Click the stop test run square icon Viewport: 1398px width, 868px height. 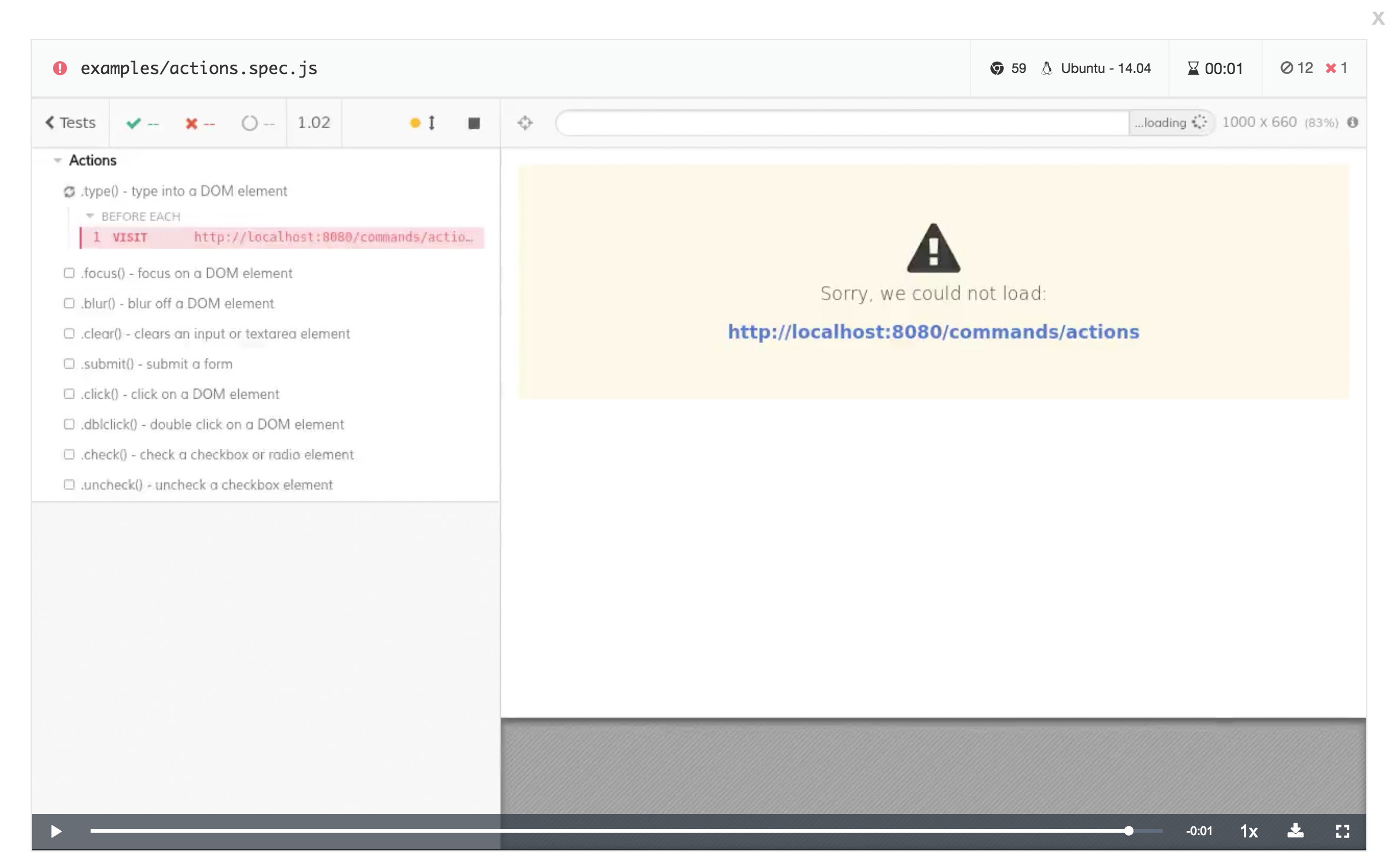click(474, 123)
